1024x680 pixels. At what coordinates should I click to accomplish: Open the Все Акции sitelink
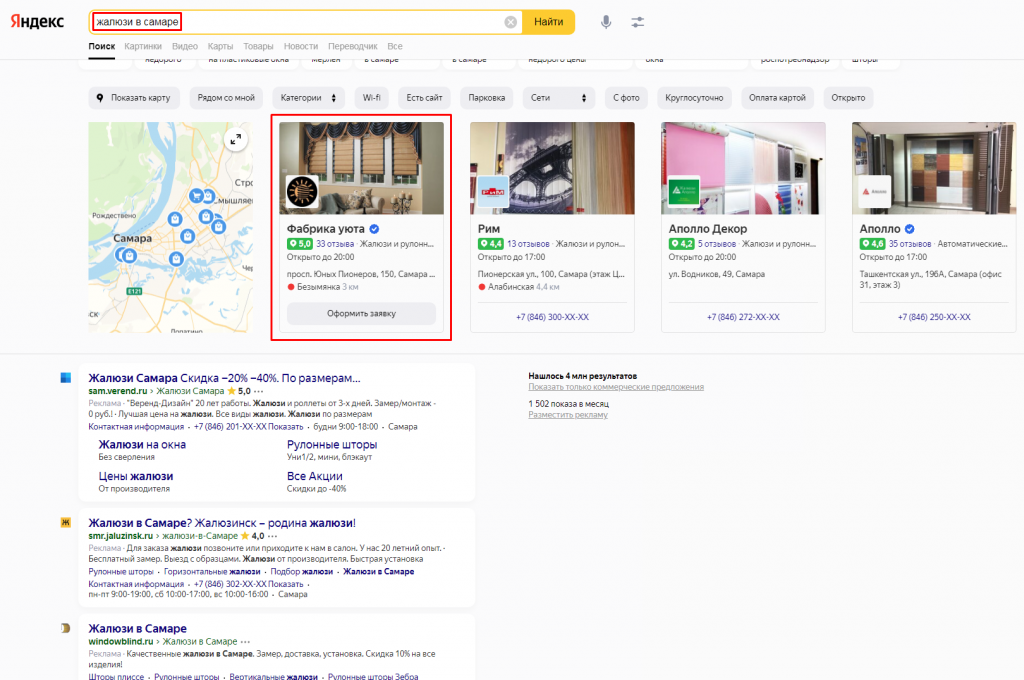click(x=315, y=476)
